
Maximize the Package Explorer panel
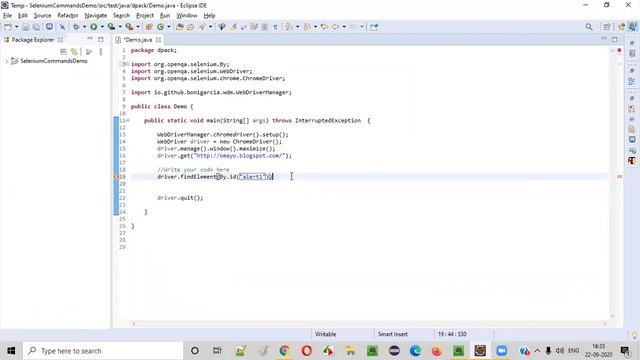tap(101, 39)
